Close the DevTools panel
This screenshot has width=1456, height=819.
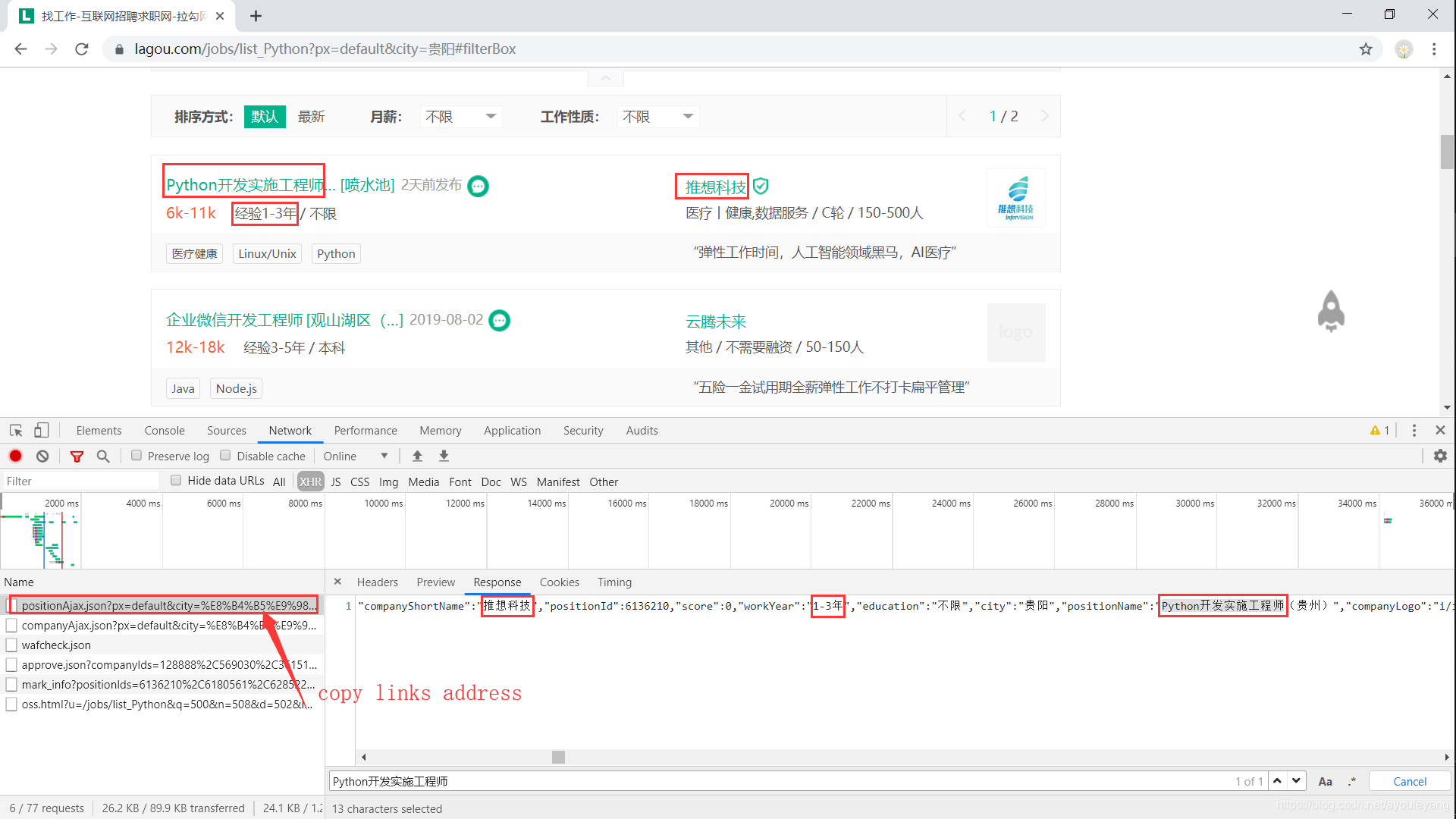pyautogui.click(x=1440, y=430)
